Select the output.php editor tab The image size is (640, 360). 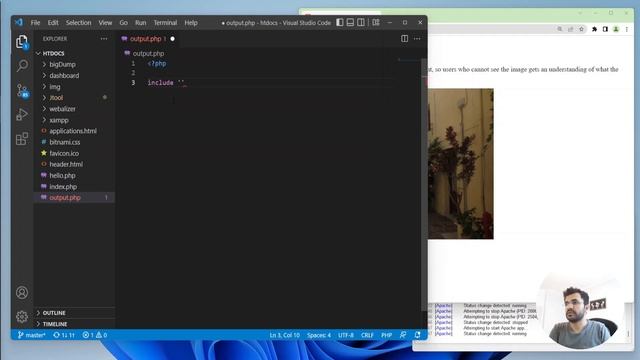148,39
